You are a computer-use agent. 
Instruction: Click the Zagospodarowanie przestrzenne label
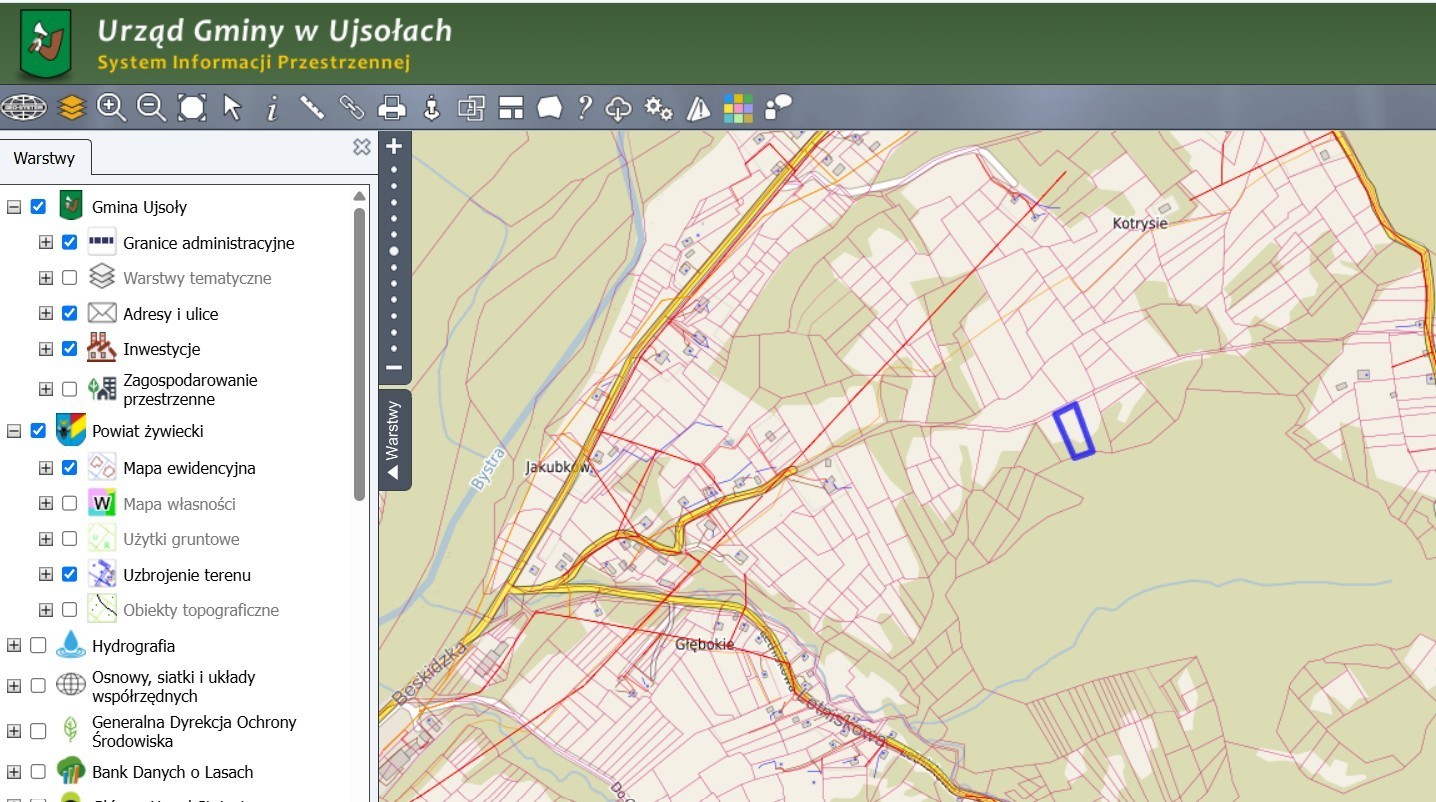[190, 389]
